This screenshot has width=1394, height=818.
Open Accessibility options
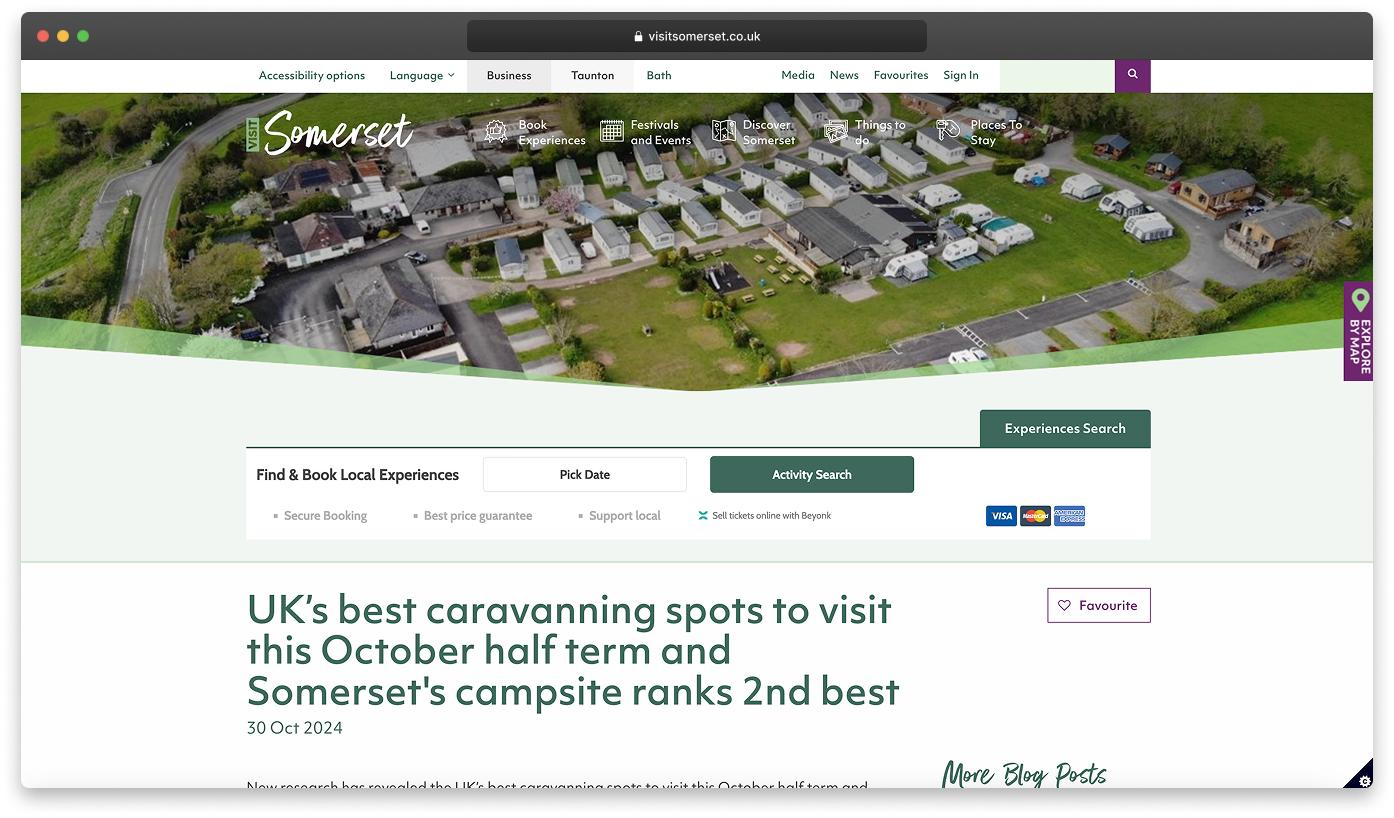point(312,76)
